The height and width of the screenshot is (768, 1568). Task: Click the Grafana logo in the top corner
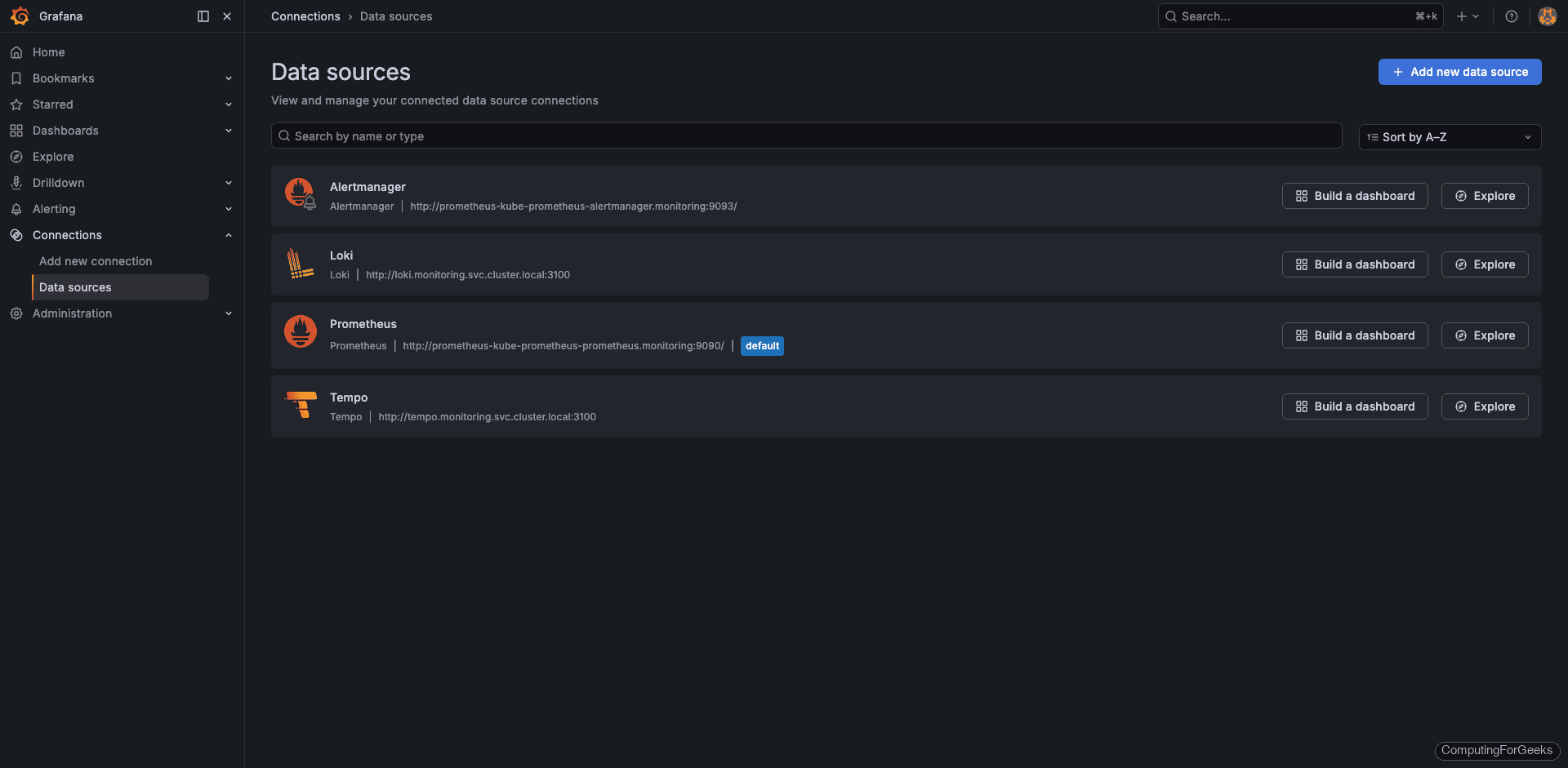pyautogui.click(x=20, y=16)
